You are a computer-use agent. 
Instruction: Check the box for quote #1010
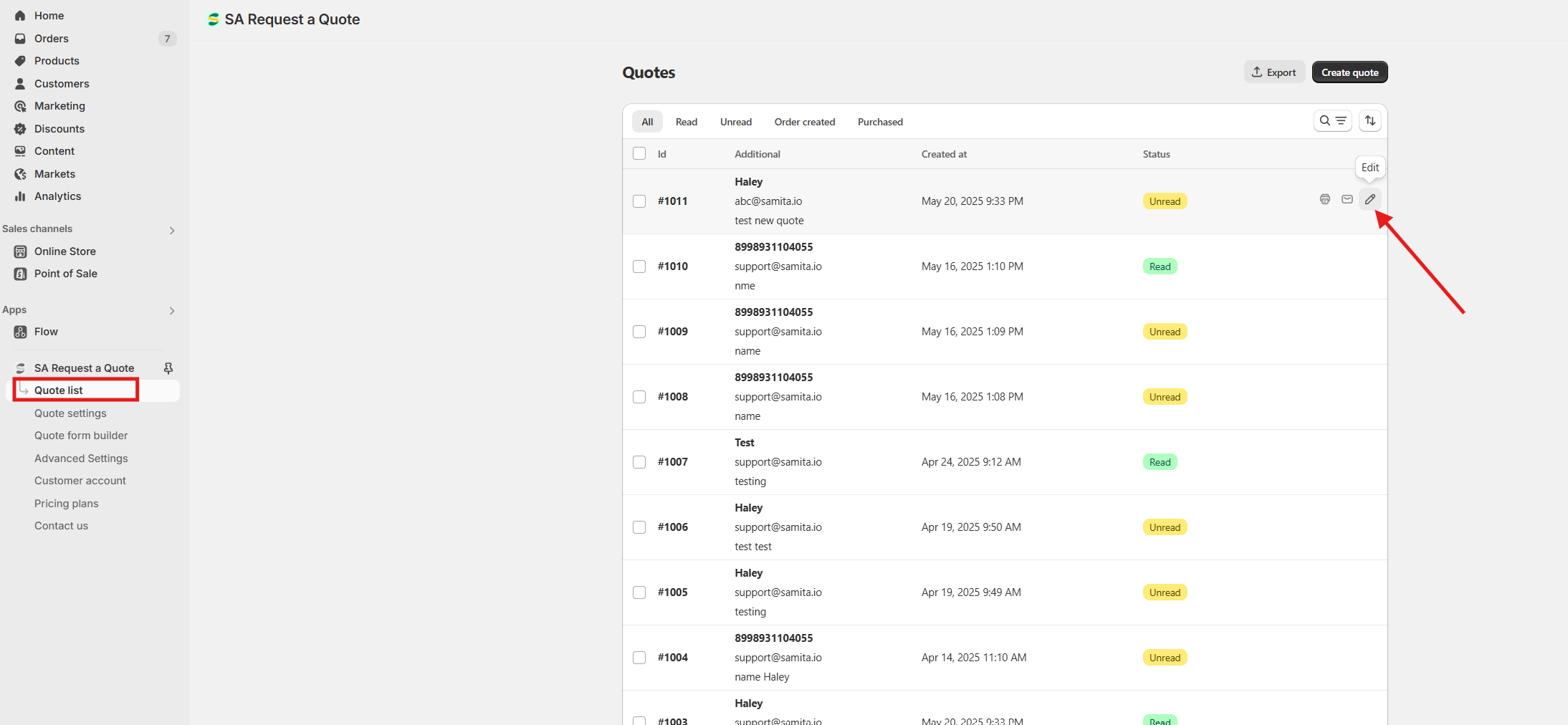[x=639, y=267]
